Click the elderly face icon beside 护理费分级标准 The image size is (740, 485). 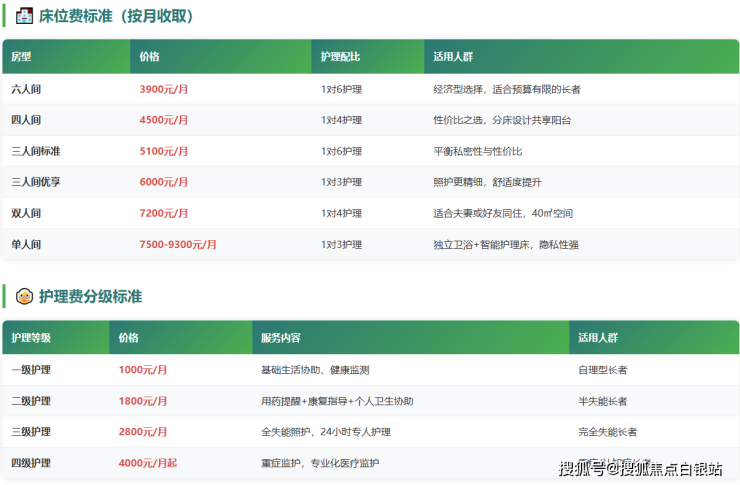tap(25, 296)
